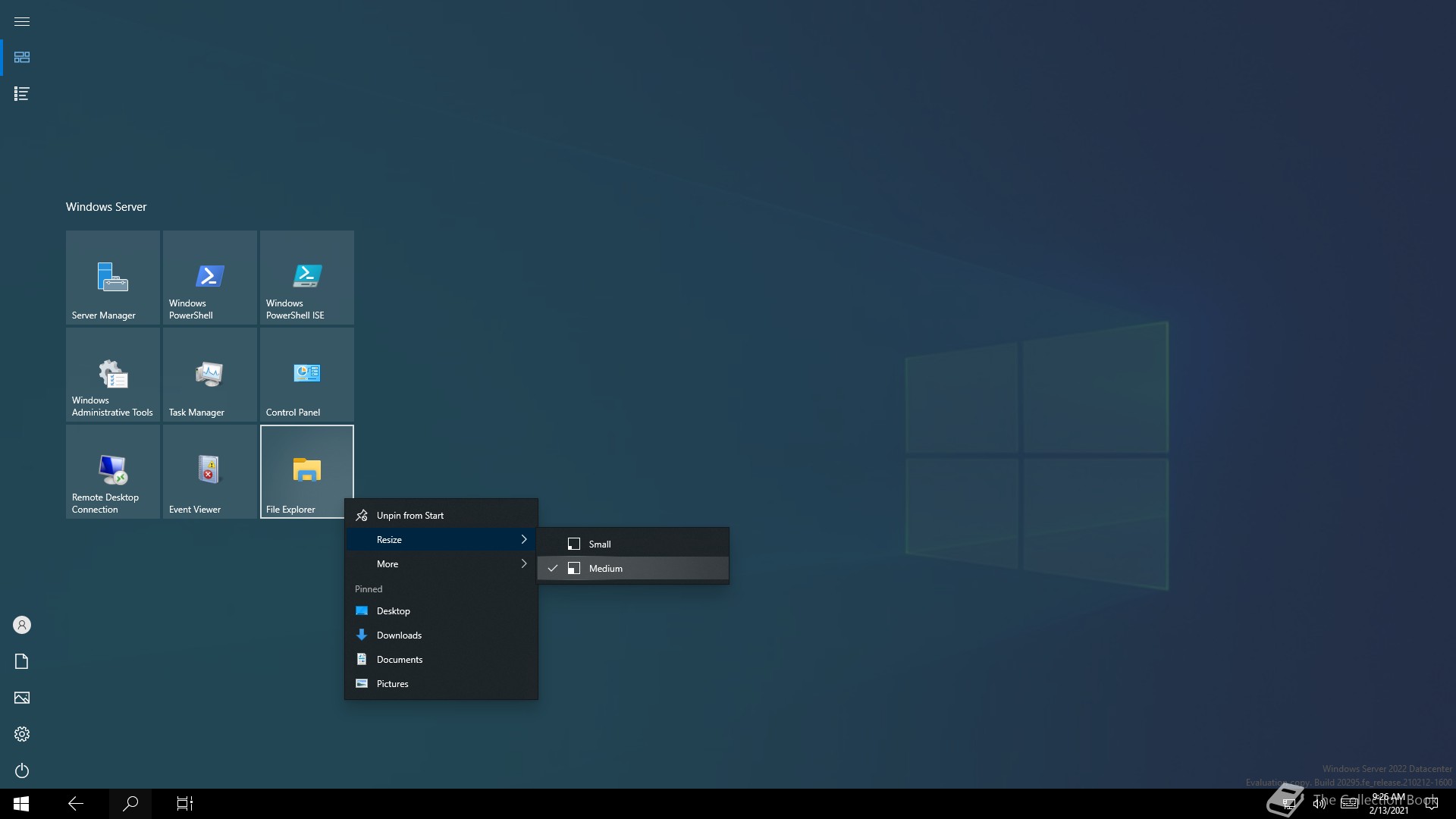Open Task View on the taskbar
The width and height of the screenshot is (1456, 819).
(185, 804)
